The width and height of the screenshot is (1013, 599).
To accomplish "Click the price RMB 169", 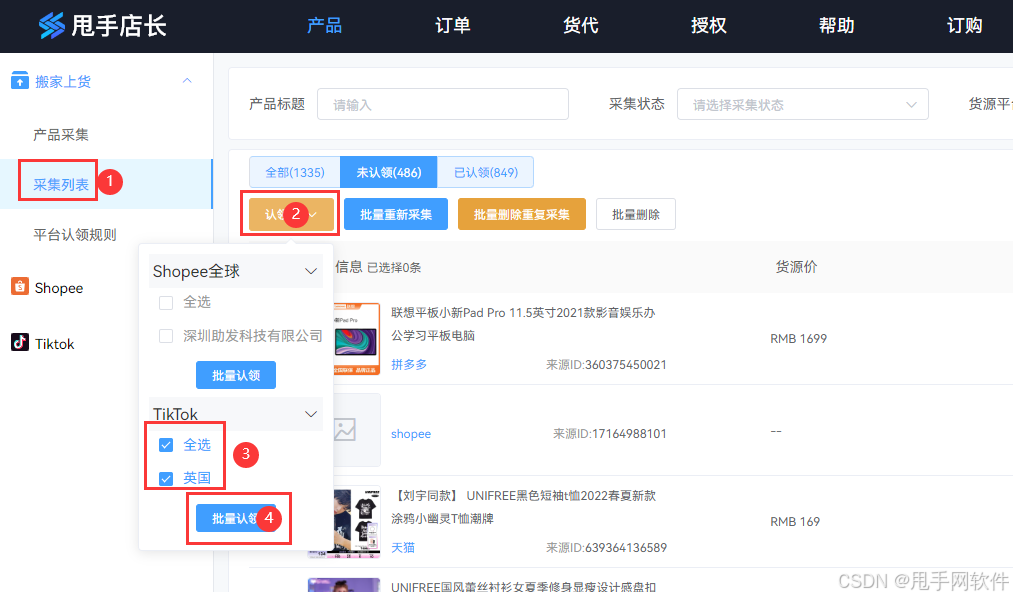I will (x=795, y=521).
